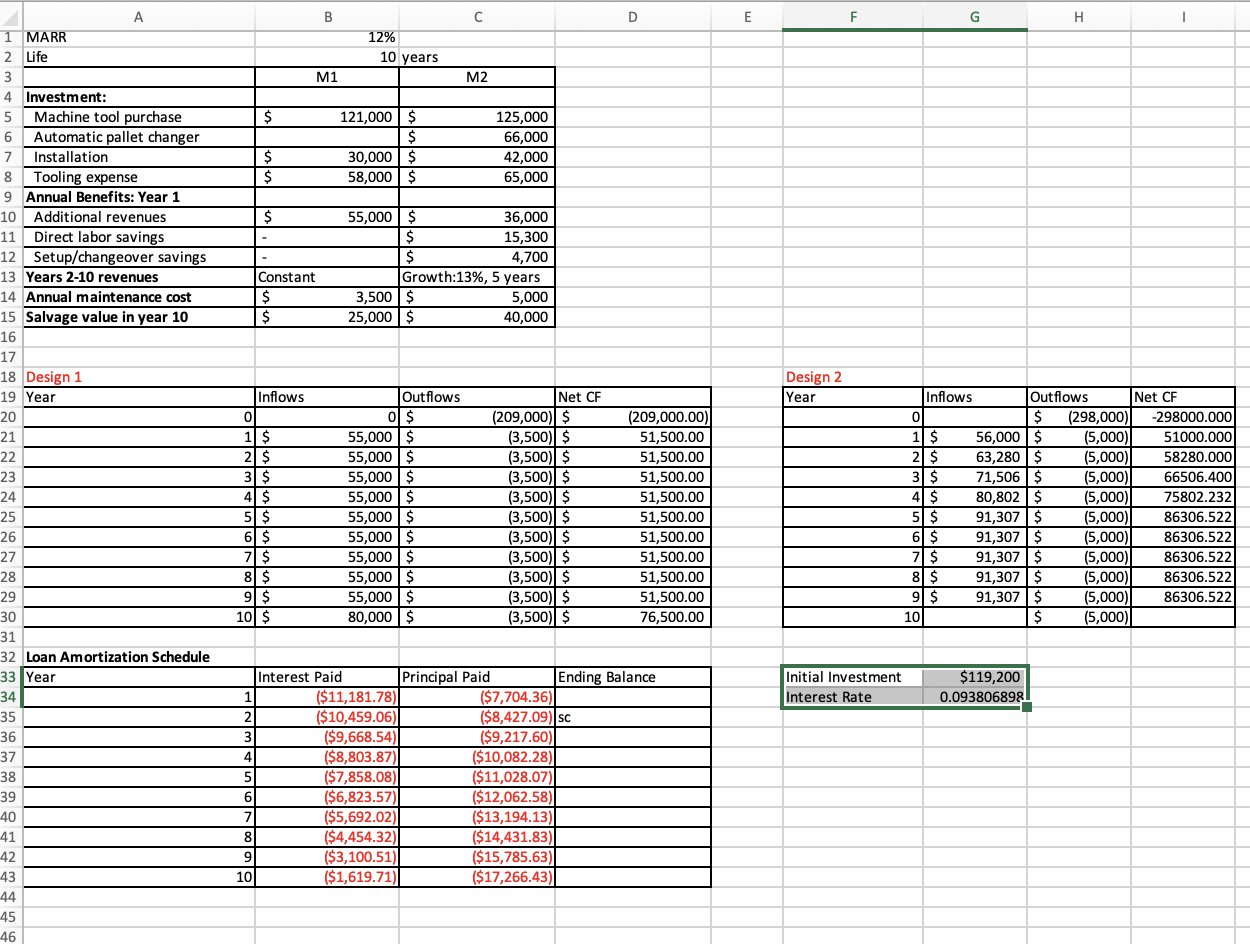Click the Net CF header under Design 1
This screenshot has height=944, width=1250.
tap(633, 397)
